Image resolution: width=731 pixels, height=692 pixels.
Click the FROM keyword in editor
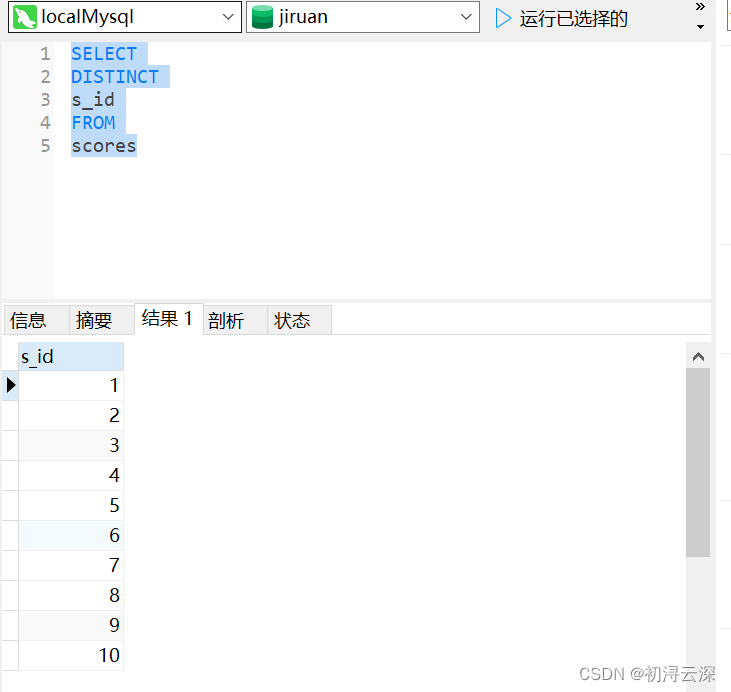pos(93,123)
